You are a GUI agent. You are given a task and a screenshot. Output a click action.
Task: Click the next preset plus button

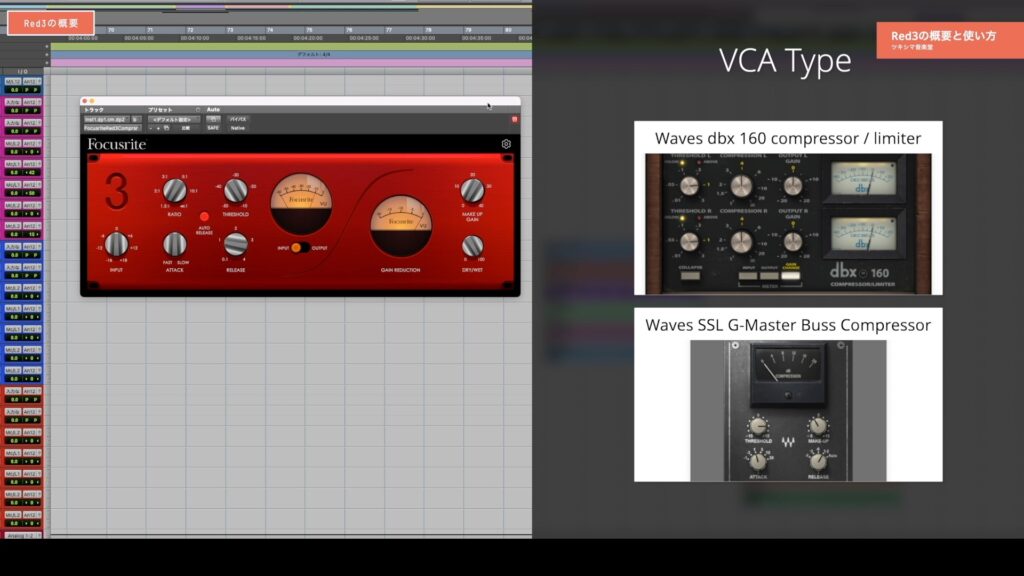[x=158, y=128]
